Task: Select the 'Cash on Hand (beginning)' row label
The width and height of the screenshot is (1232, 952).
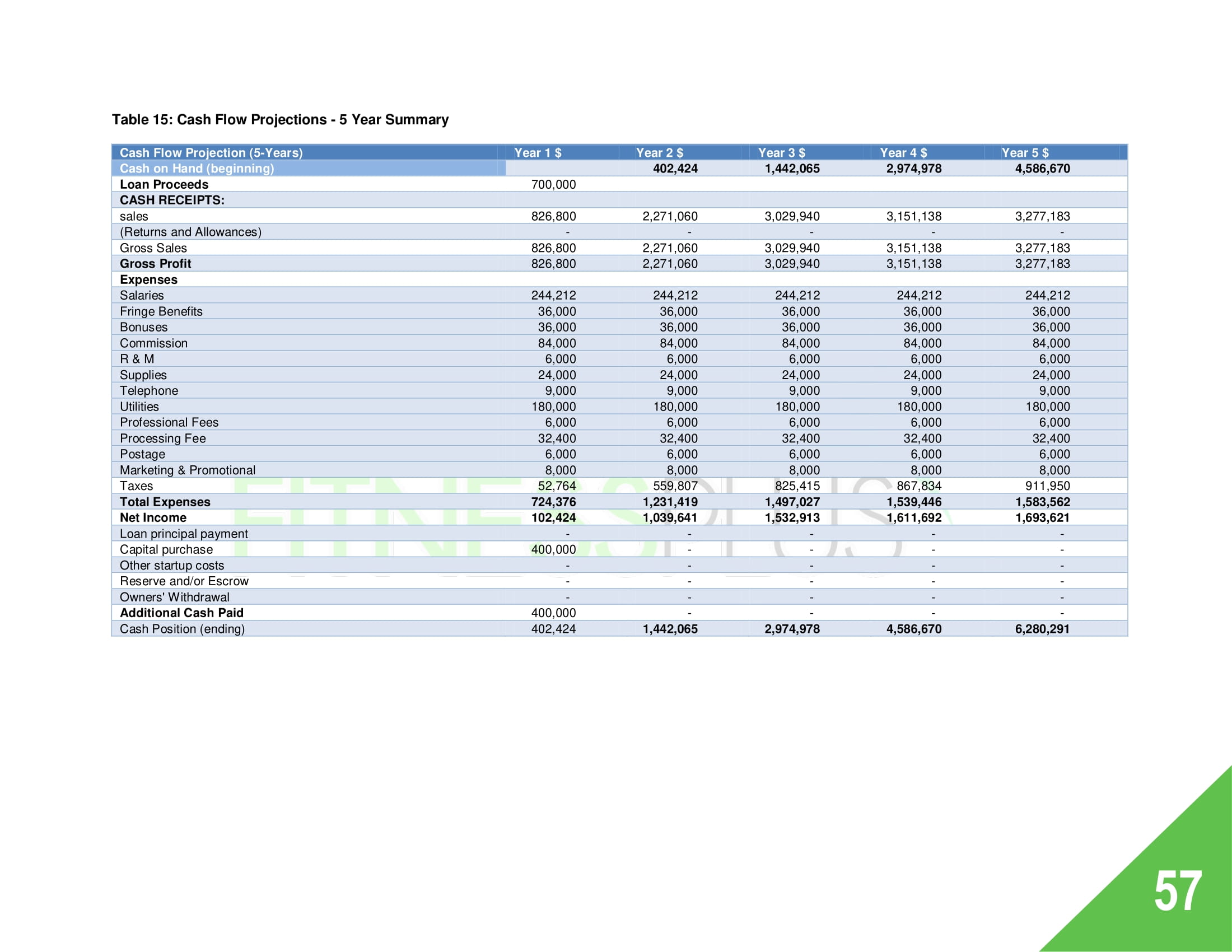Action: (x=197, y=169)
